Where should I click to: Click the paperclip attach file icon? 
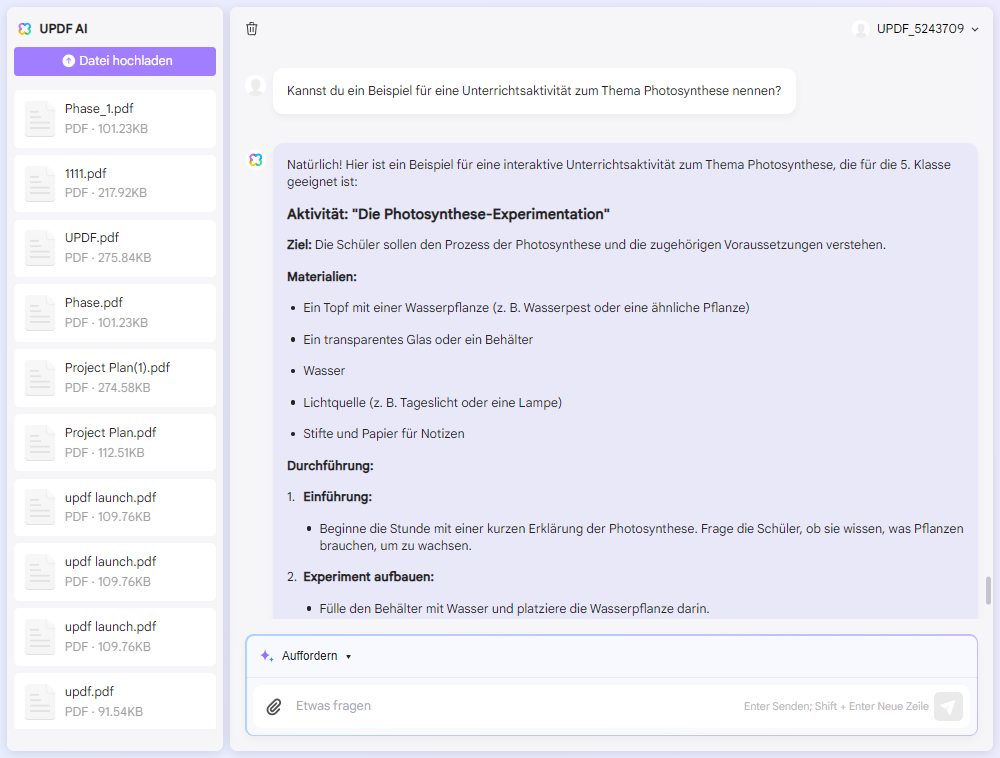coord(274,706)
